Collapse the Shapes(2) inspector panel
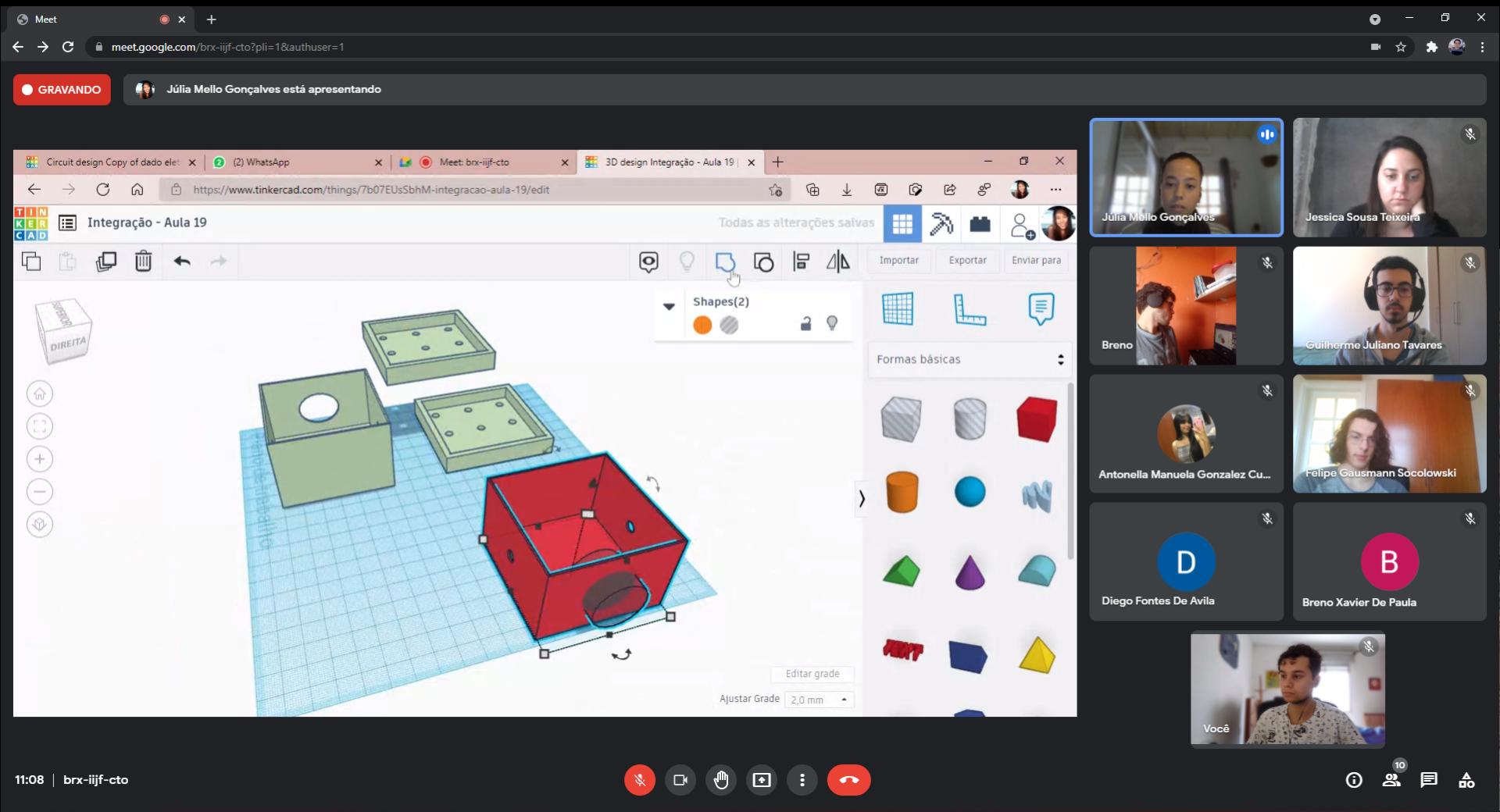This screenshot has width=1500, height=812. coord(669,306)
